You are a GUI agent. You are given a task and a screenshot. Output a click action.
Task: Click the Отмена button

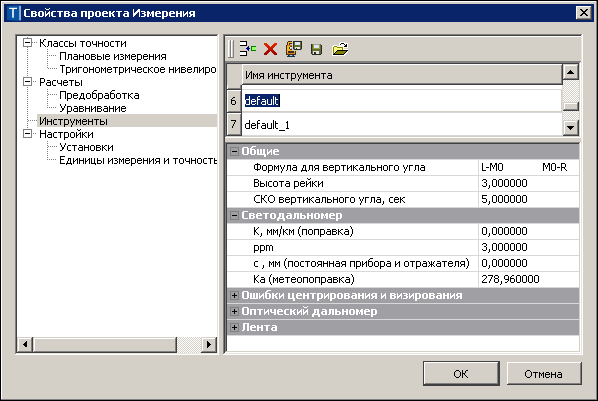(544, 374)
